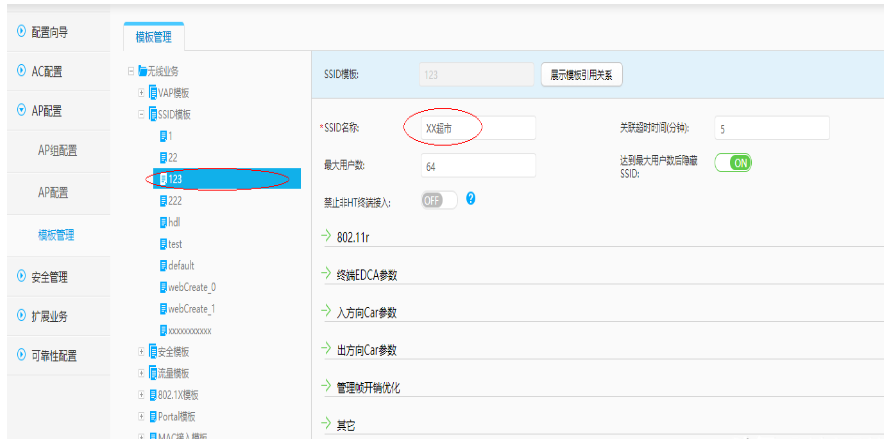
Task: Open AC配置 in the sidebar
Action: [59, 71]
